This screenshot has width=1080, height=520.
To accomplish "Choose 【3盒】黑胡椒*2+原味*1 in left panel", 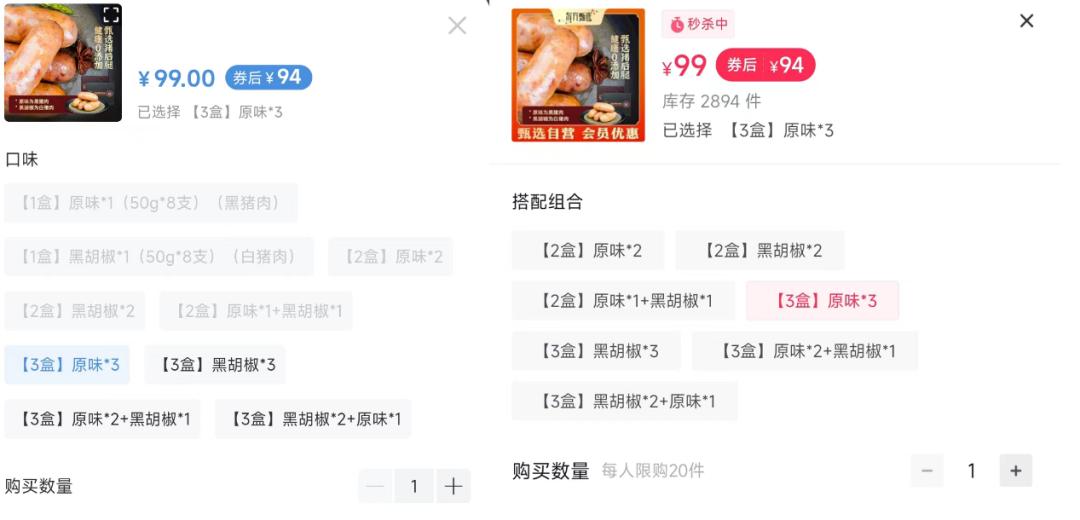I will 313,419.
